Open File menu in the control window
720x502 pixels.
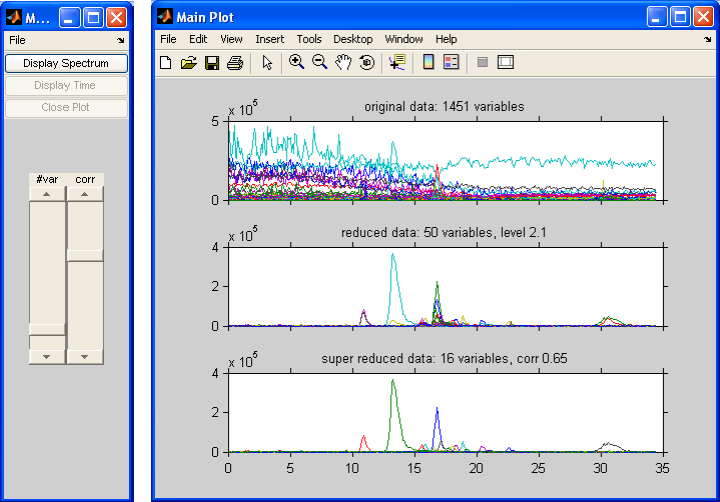[x=17, y=40]
